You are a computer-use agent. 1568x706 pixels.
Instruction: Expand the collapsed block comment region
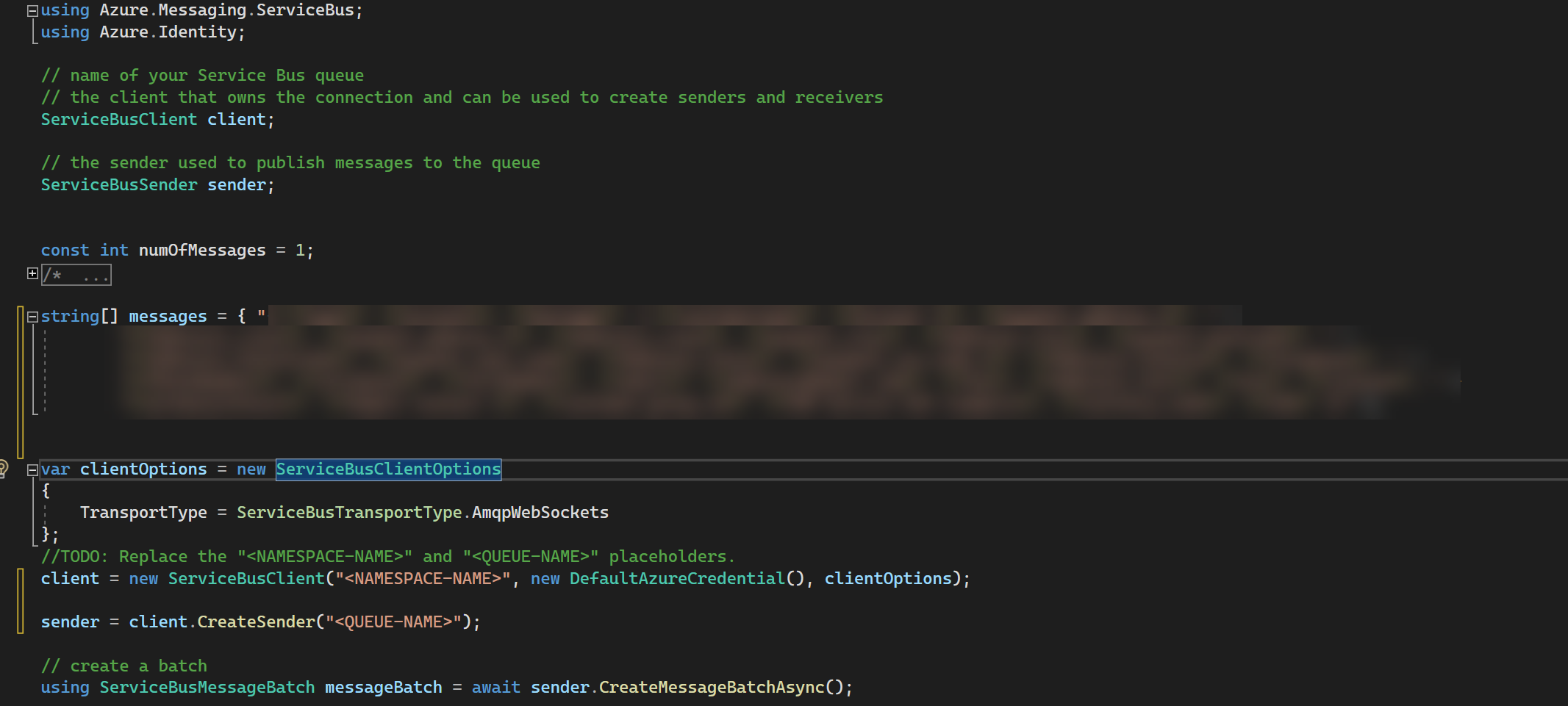tap(32, 273)
